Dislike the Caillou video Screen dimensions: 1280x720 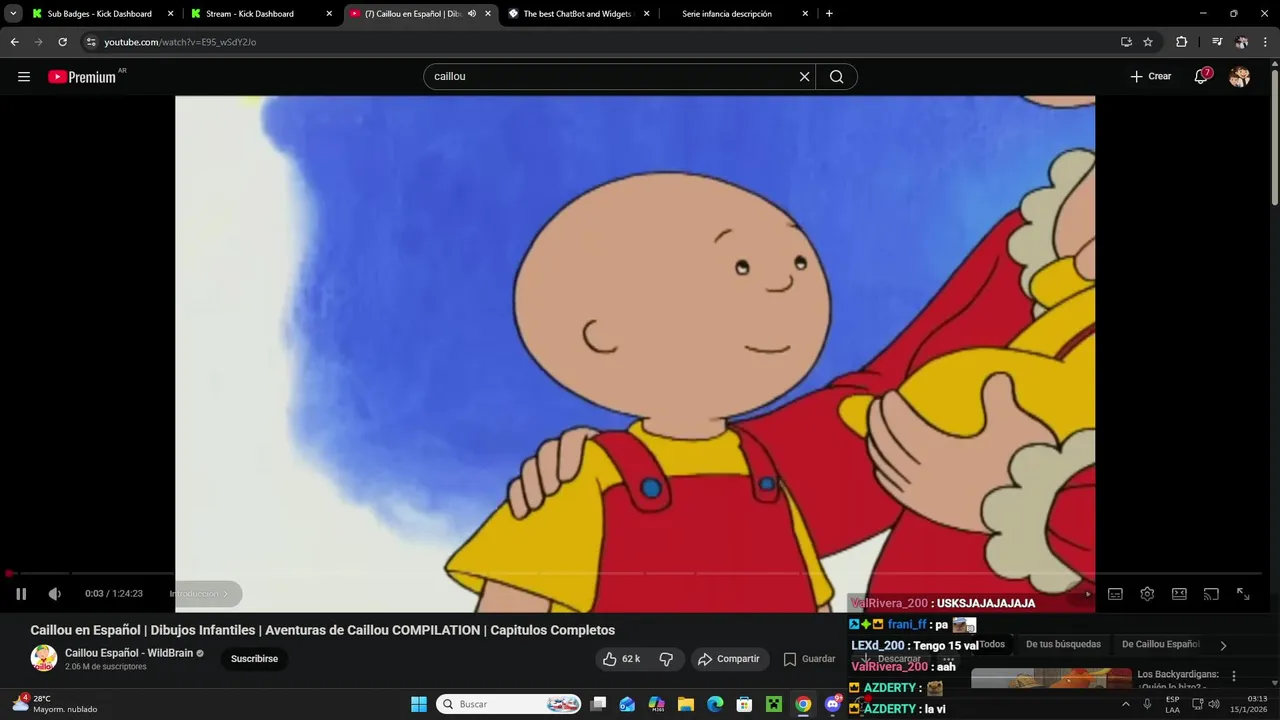[666, 659]
